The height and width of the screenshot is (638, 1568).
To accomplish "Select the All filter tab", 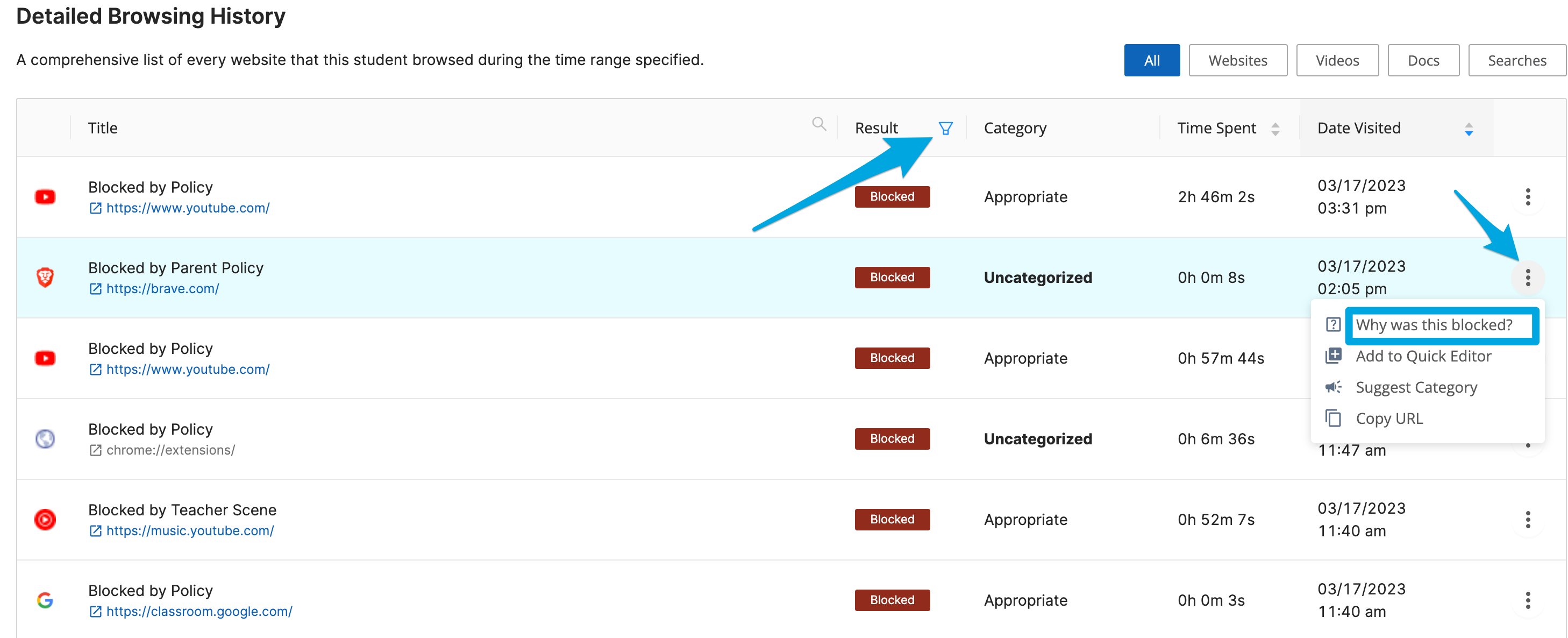I will coord(1152,60).
